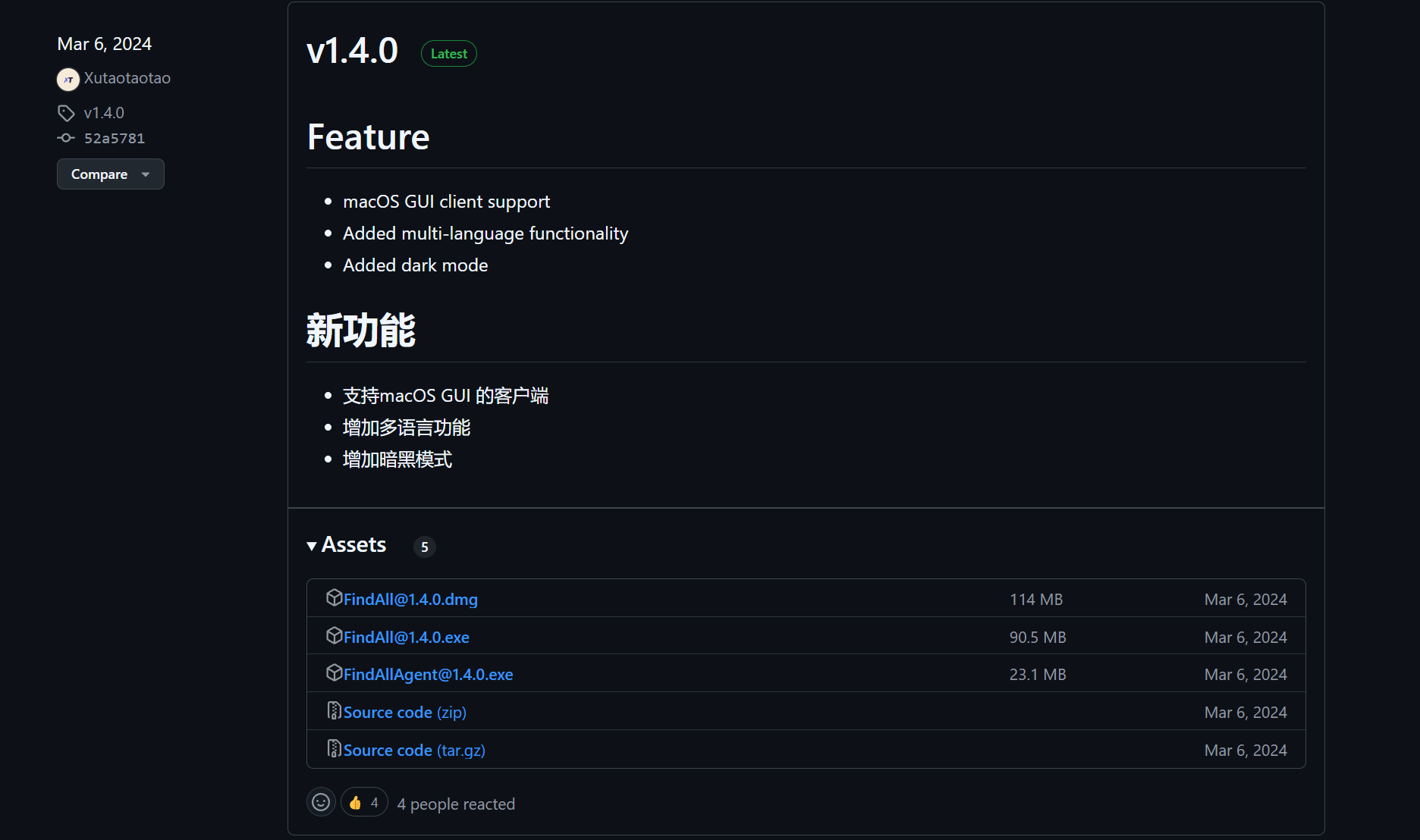Click the archive icon for Source code (tar.gz)
The image size is (1420, 840).
(334, 749)
